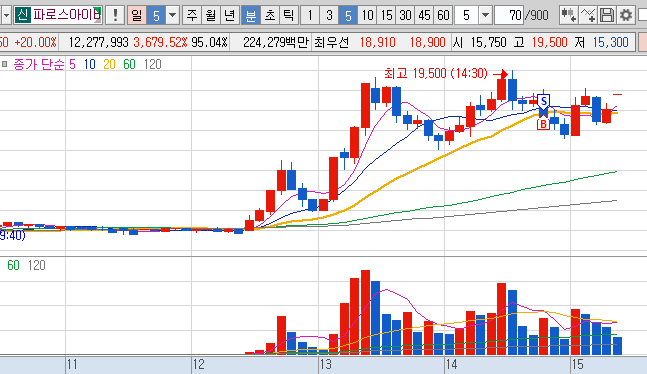The width and height of the screenshot is (647, 374).
Task: Expand the dropdown arrow next to 일 5
Action: [172, 16]
